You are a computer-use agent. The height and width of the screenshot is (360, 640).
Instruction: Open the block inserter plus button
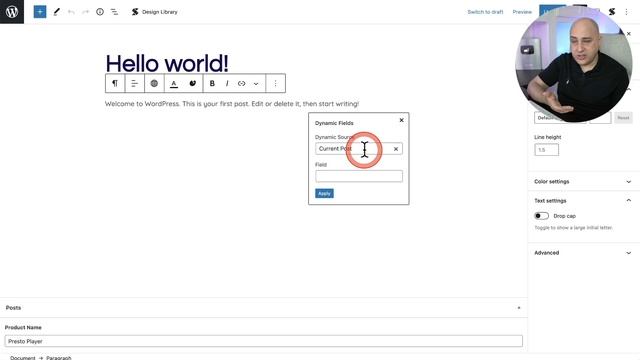(40, 12)
